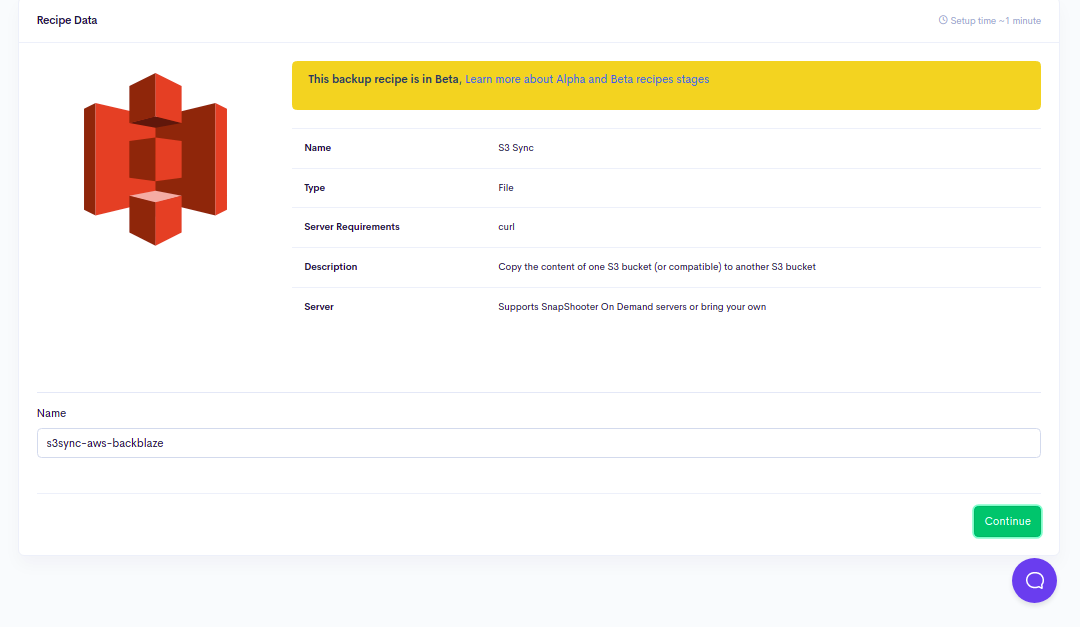This screenshot has height=627, width=1080.
Task: Click the Continue button
Action: pyautogui.click(x=1007, y=522)
